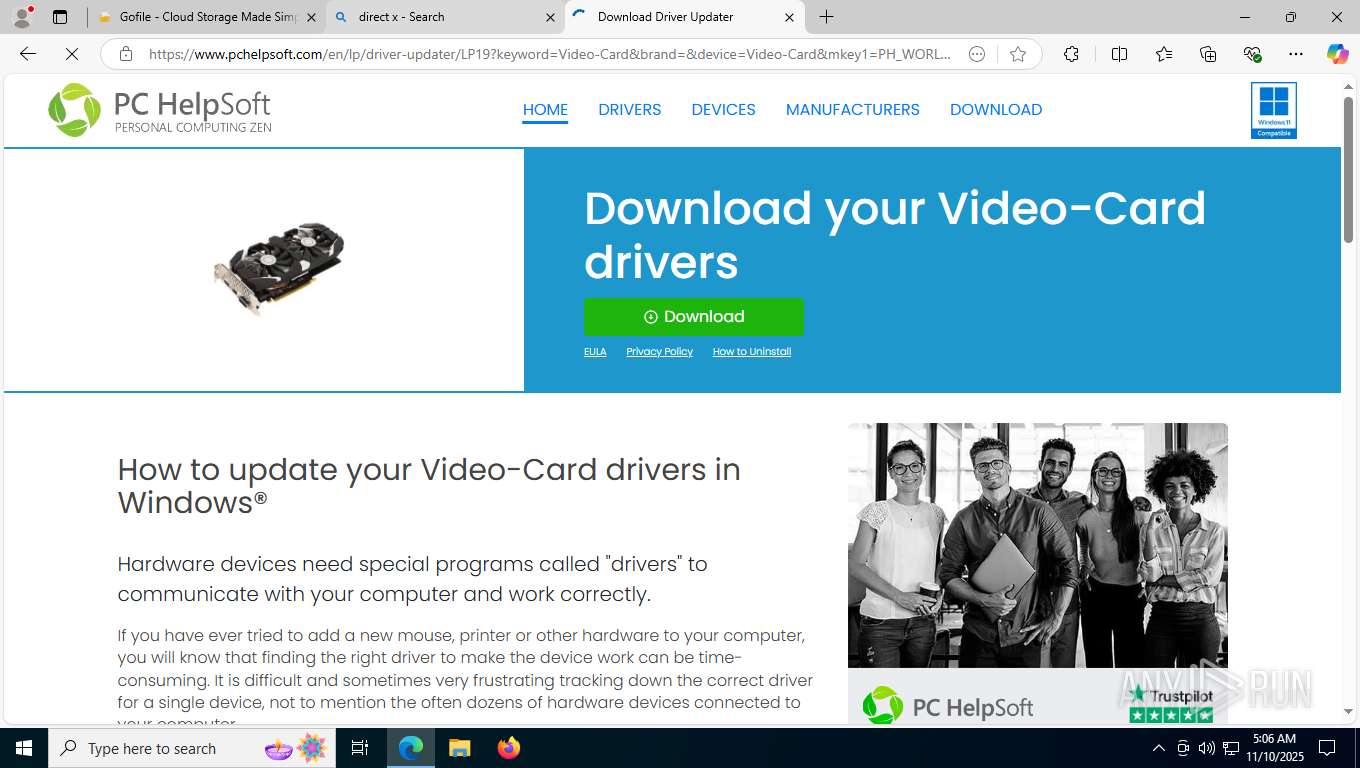
Task: Open Browser essentials icon
Action: 1252,54
